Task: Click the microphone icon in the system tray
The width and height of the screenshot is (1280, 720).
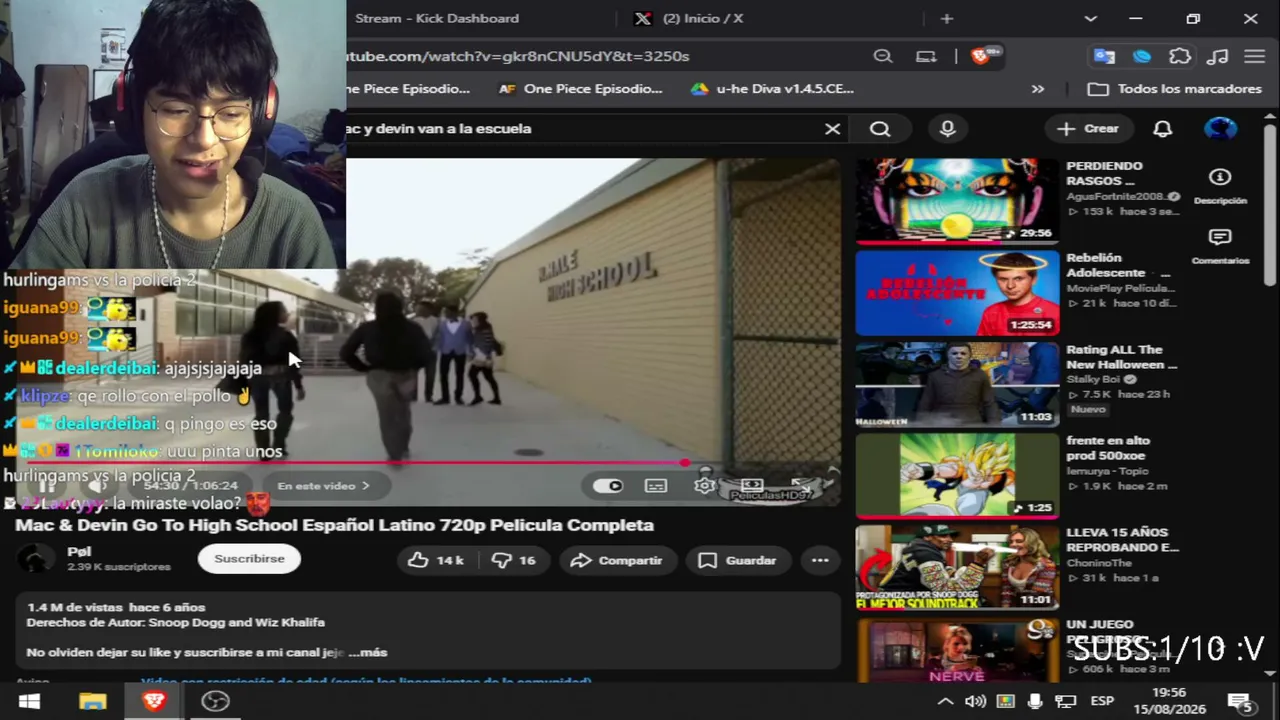Action: [1035, 701]
